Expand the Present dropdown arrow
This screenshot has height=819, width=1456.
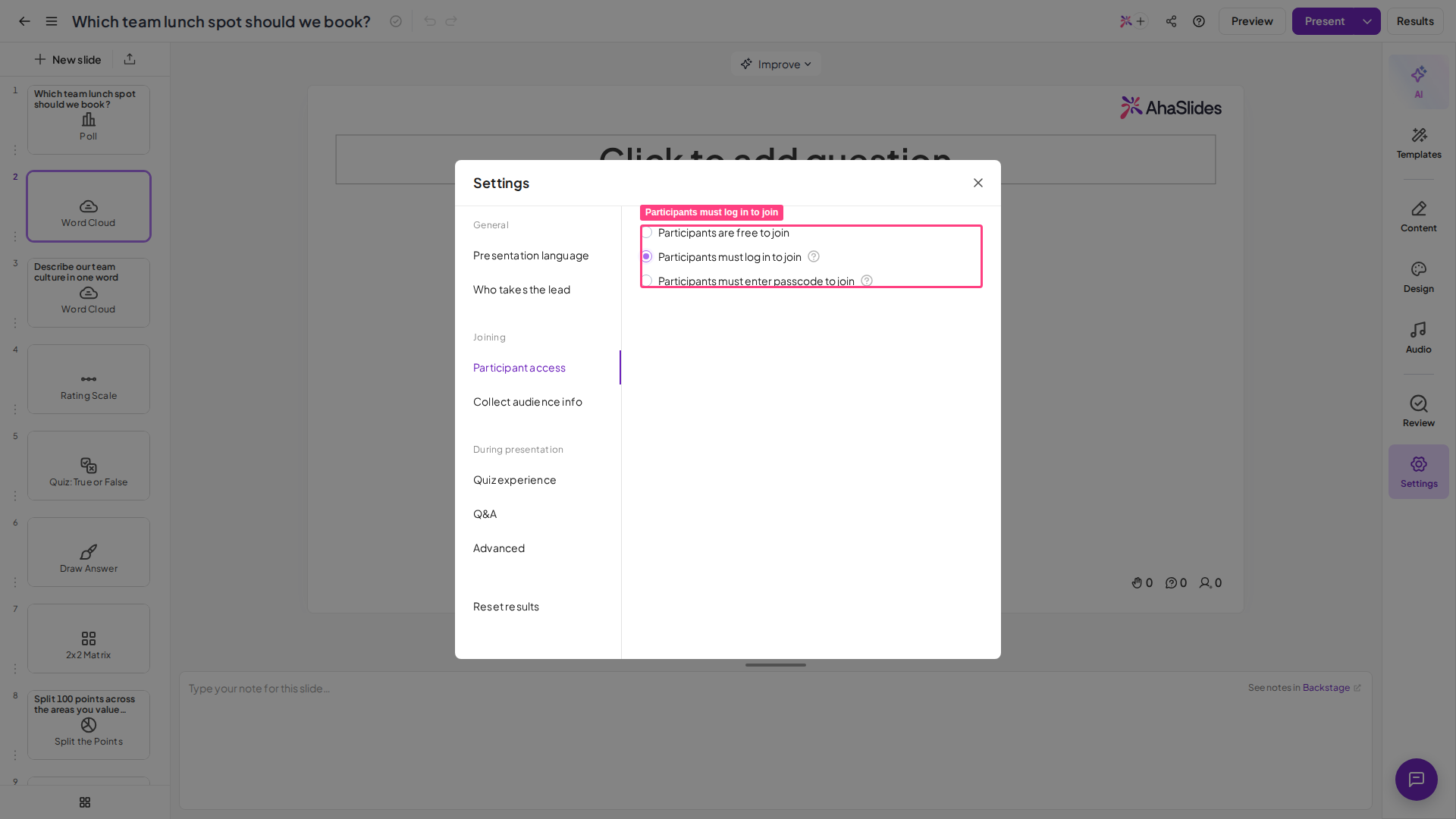tap(1367, 21)
